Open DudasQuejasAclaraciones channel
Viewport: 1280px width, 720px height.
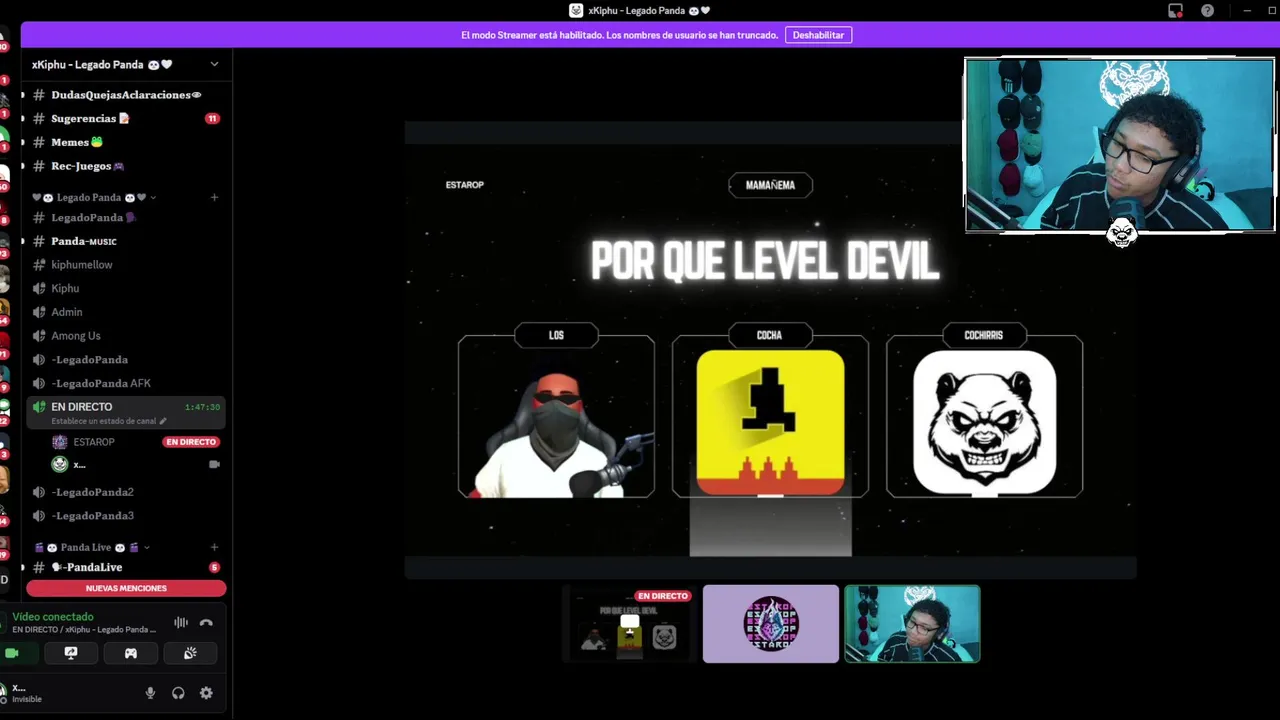coord(125,95)
